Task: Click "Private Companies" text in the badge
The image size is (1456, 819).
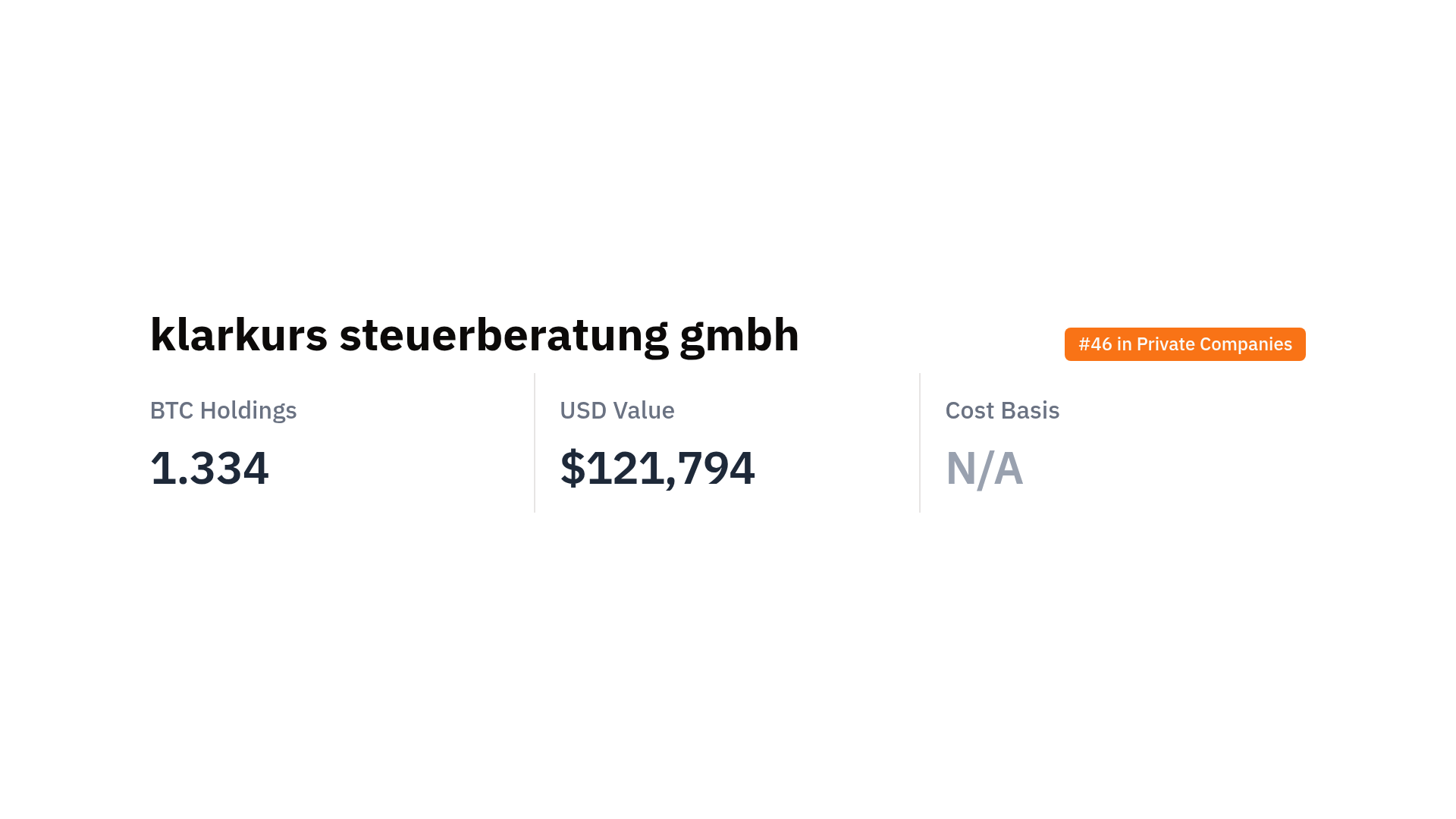Action: point(1213,344)
